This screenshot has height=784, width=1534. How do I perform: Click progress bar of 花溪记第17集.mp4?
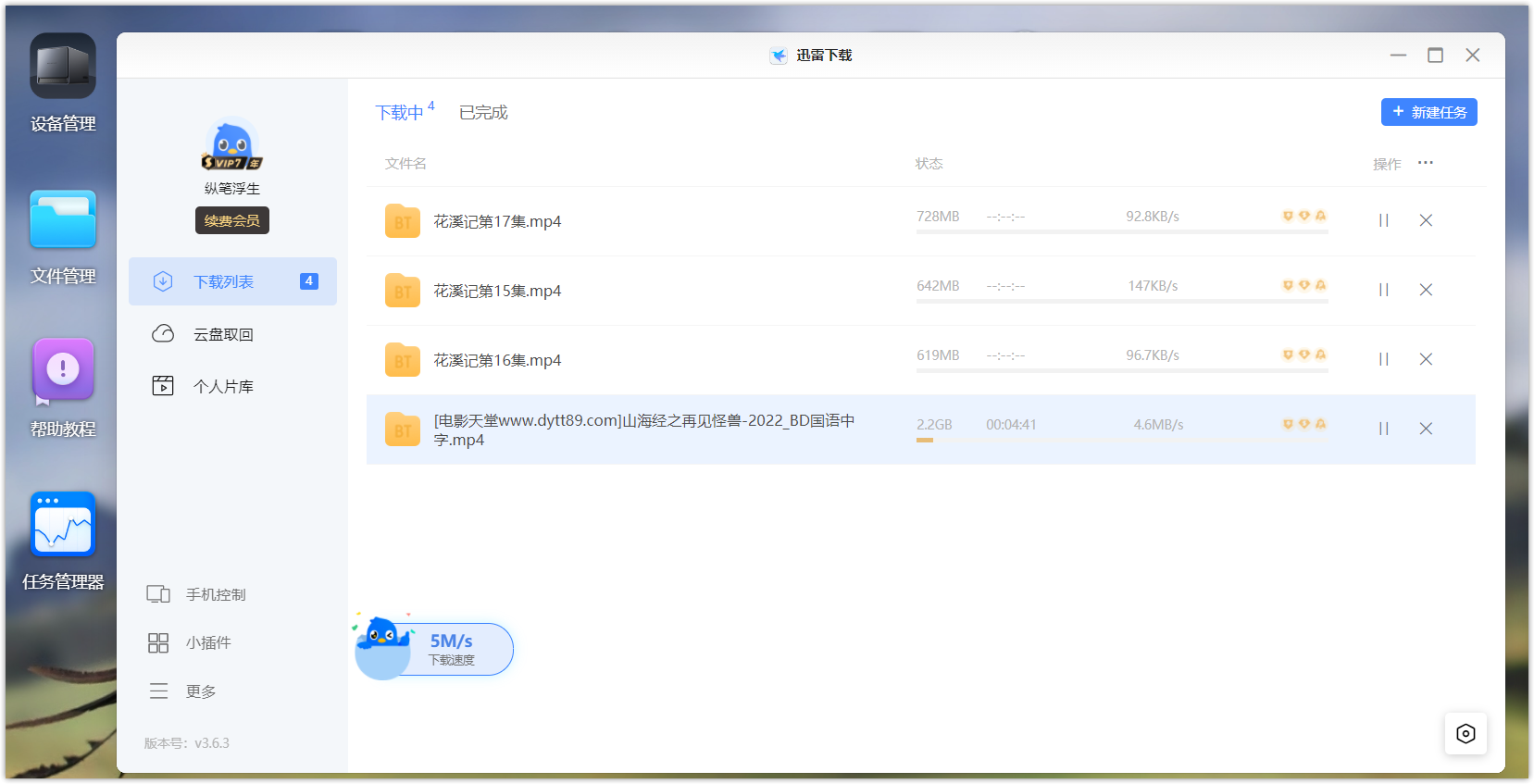point(1122,231)
